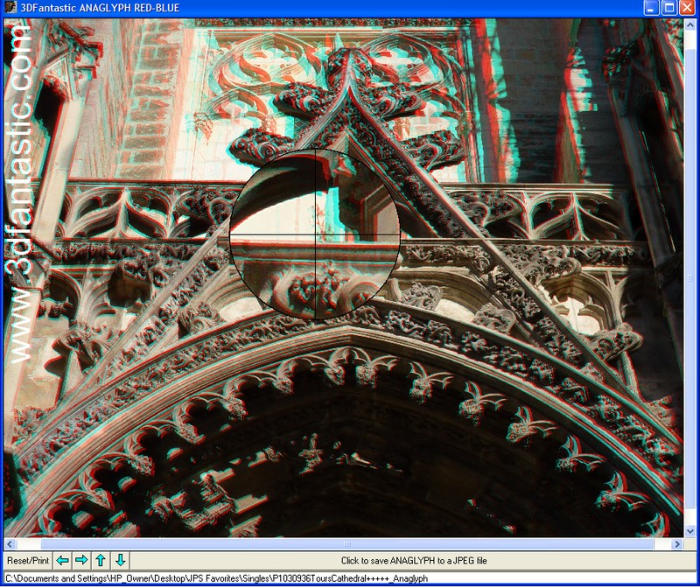The image size is (700, 587).
Task: Click the circular magnifier crosshair center
Action: (316, 234)
